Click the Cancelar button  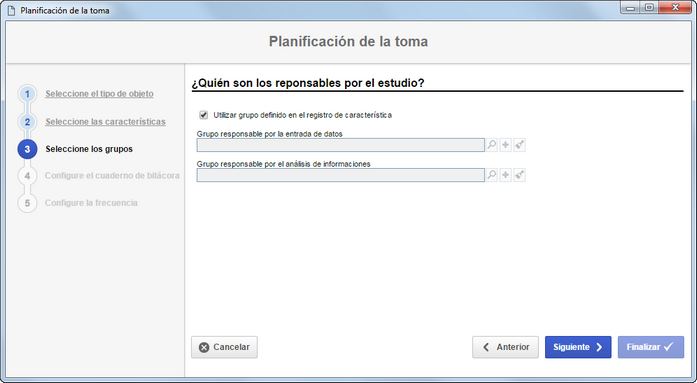click(x=224, y=347)
